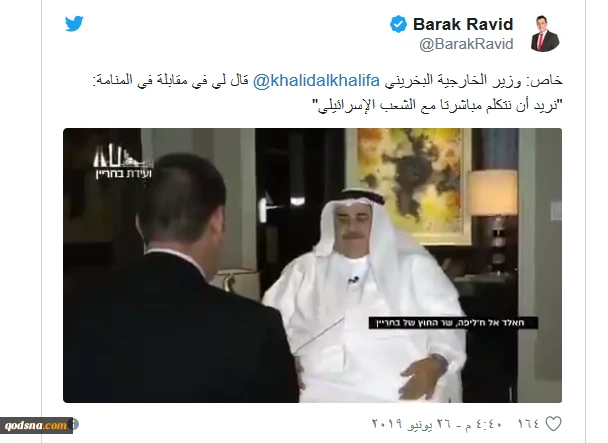The height and width of the screenshot is (443, 608).
Task: Follow the @khalidalkhalifa mention link
Action: click(316, 81)
